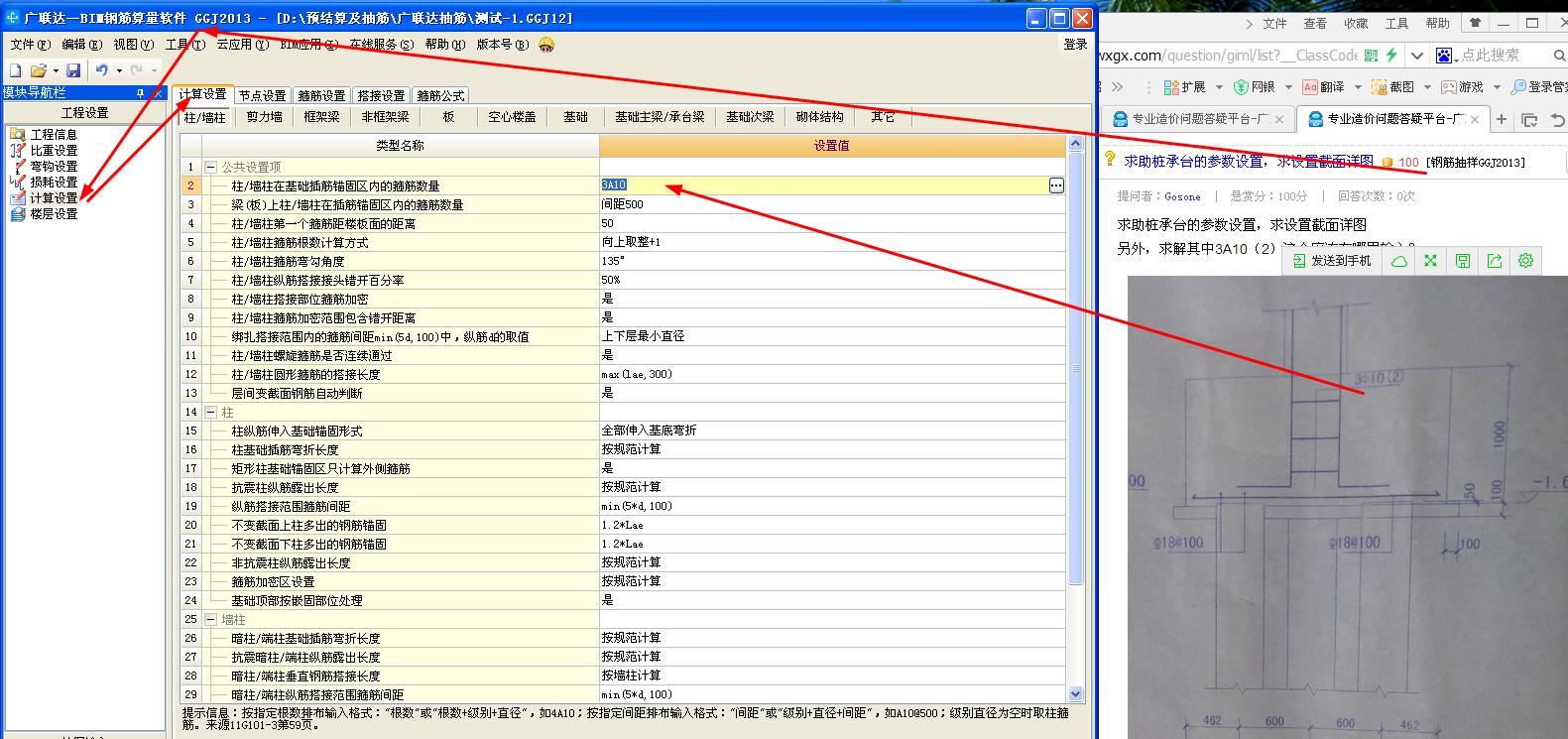Click the cloud save icon on image toolbar
This screenshot has width=1568, height=739.
1398,261
